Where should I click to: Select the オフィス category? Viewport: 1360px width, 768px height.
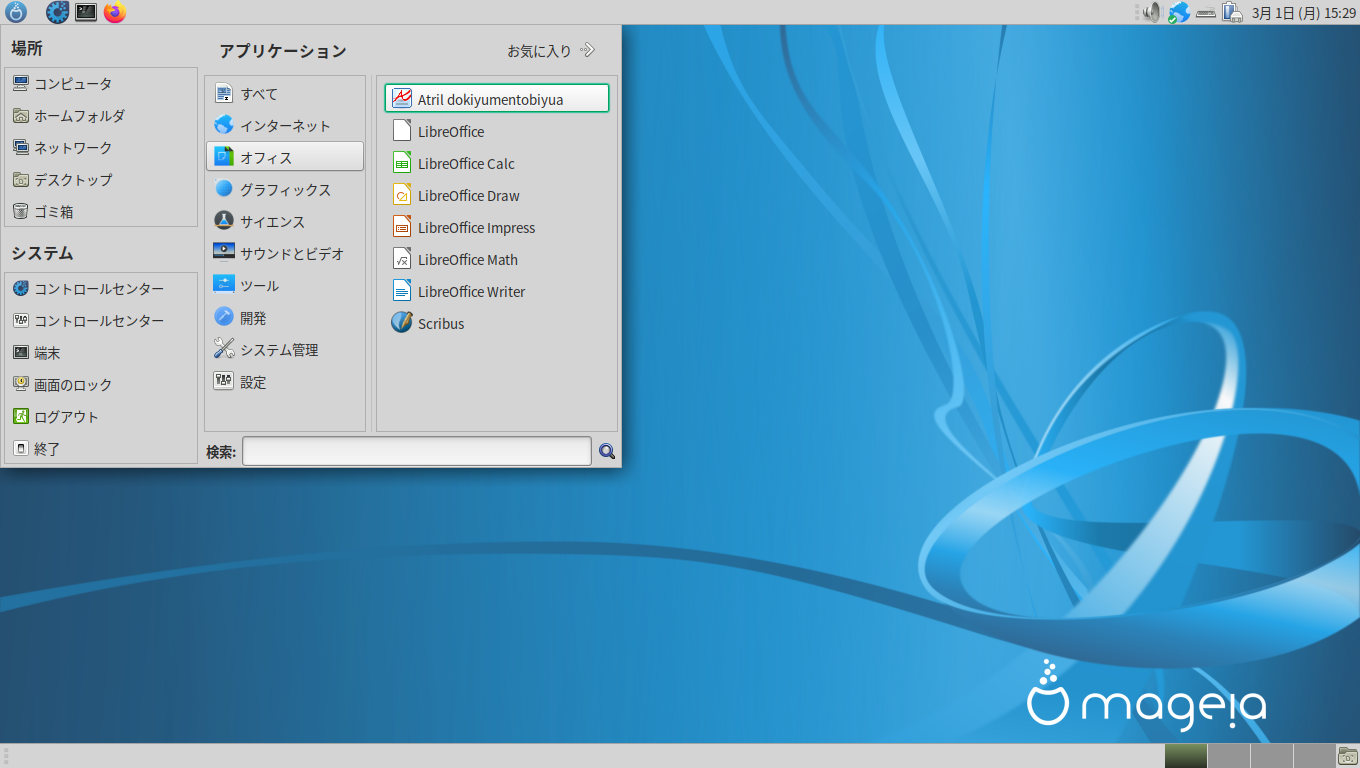tap(285, 158)
